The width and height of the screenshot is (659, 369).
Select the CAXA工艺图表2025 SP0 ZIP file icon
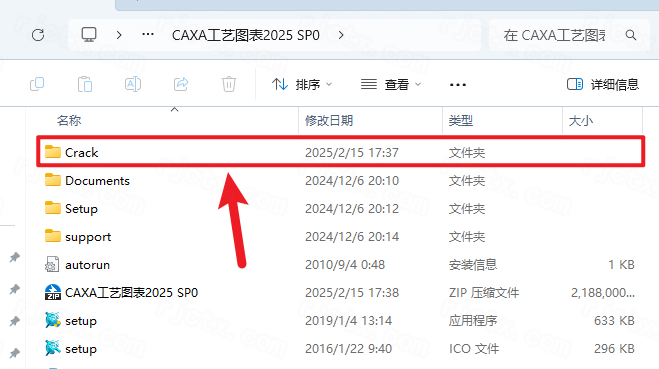53,293
